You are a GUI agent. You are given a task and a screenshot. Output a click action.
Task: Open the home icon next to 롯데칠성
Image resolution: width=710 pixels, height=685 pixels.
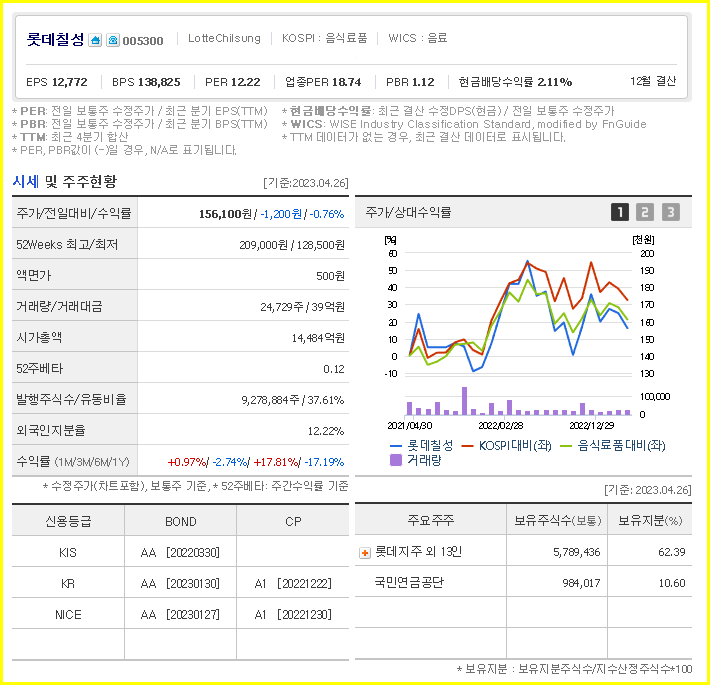[95, 40]
